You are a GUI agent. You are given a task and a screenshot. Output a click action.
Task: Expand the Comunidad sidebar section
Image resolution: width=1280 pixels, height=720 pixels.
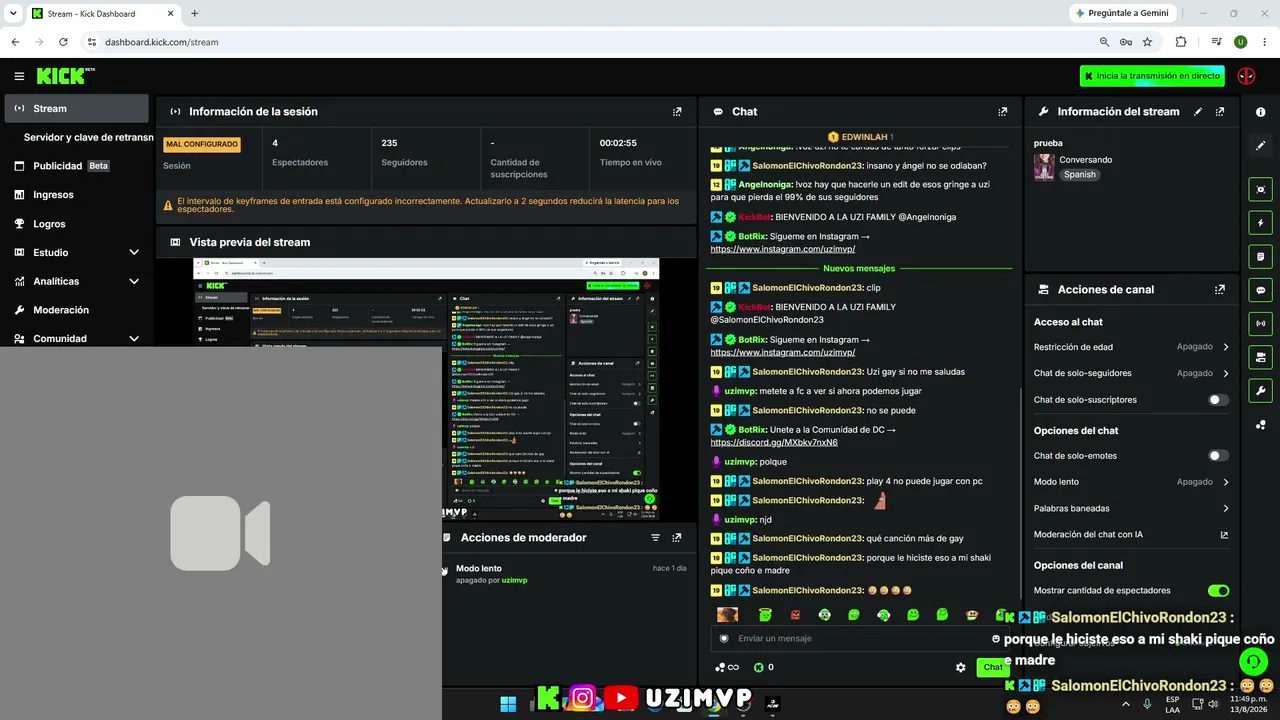coord(76,339)
